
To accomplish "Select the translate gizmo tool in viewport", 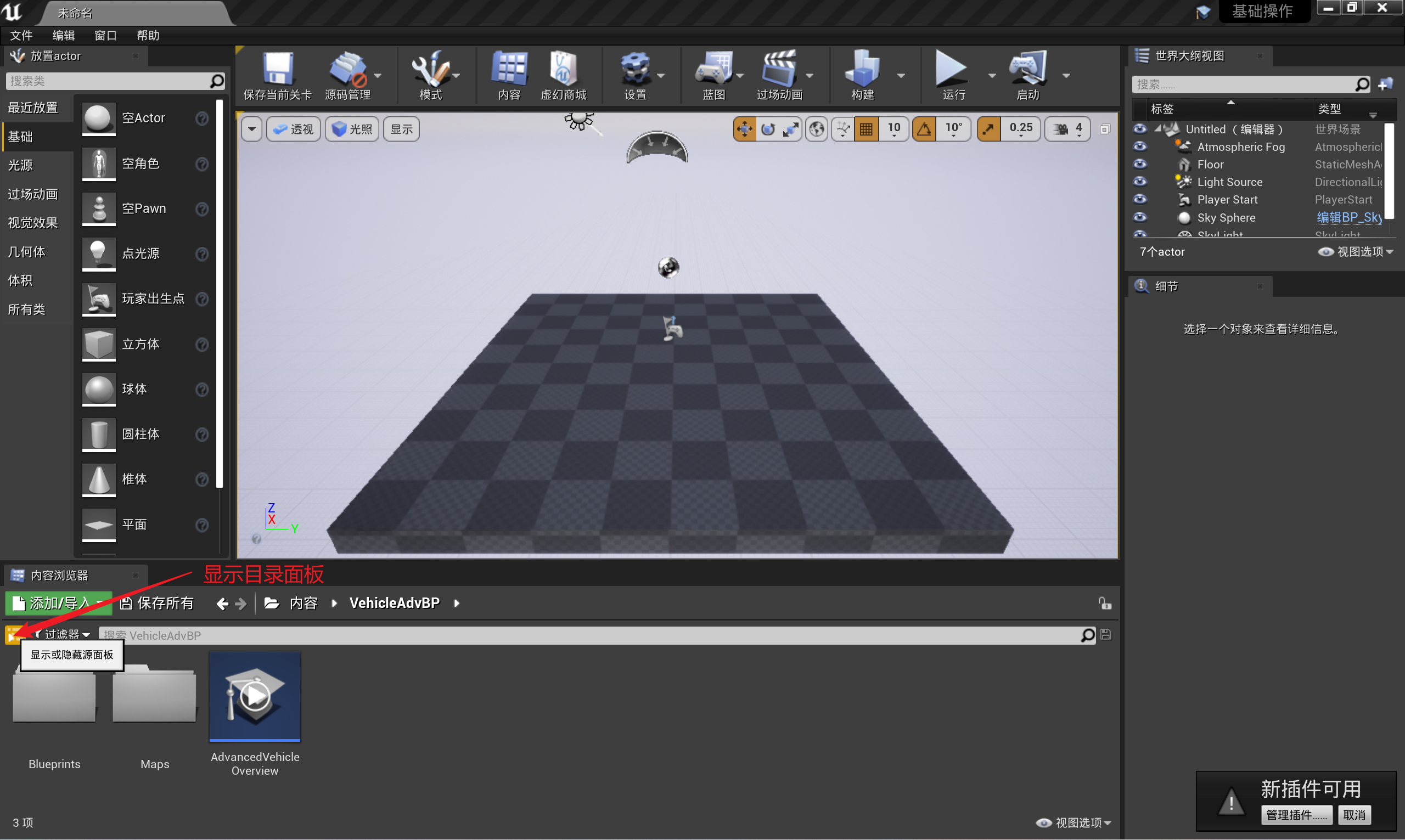I will [744, 129].
